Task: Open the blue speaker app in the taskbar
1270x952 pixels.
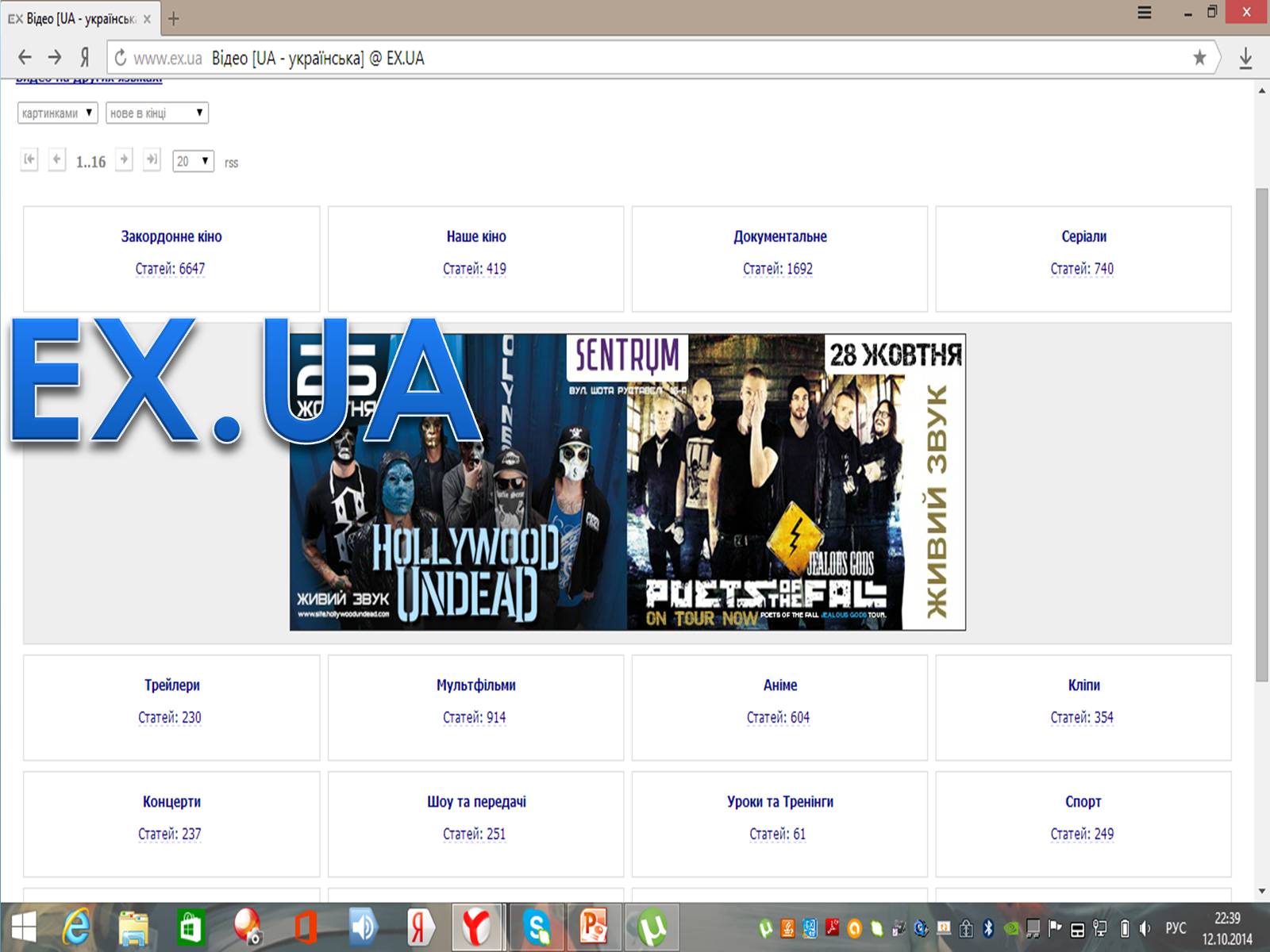Action: [363, 927]
